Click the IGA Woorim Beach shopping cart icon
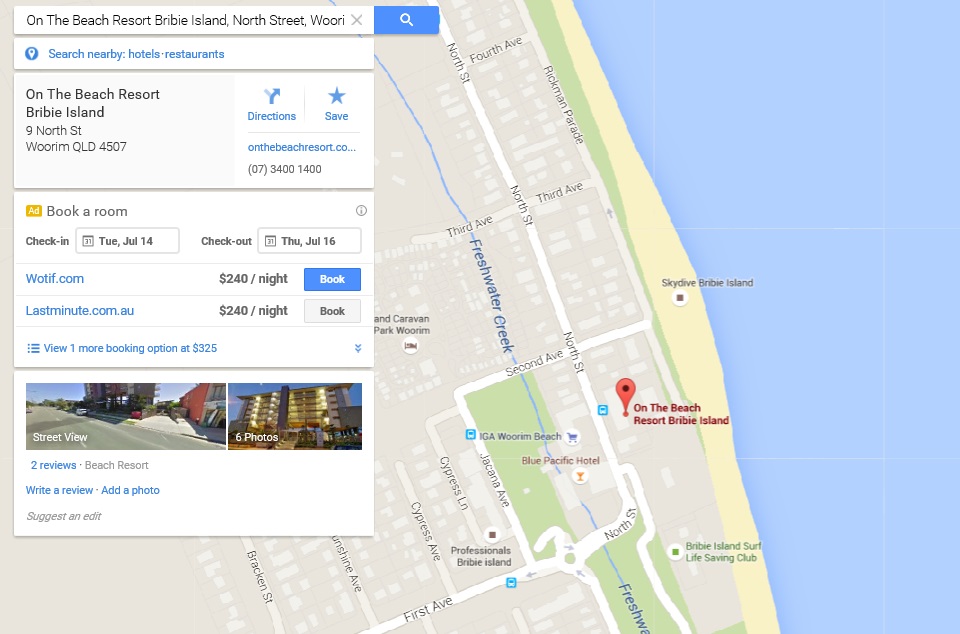The height and width of the screenshot is (634, 960). (x=572, y=437)
